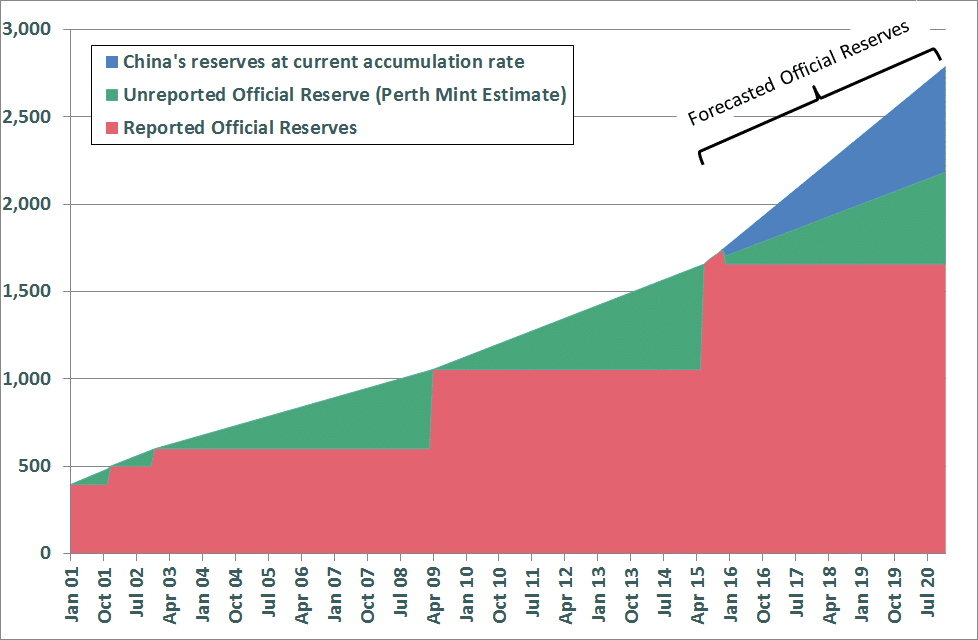Click the "Jan 13" x-axis label
This screenshot has width=978, height=640.
[599, 594]
